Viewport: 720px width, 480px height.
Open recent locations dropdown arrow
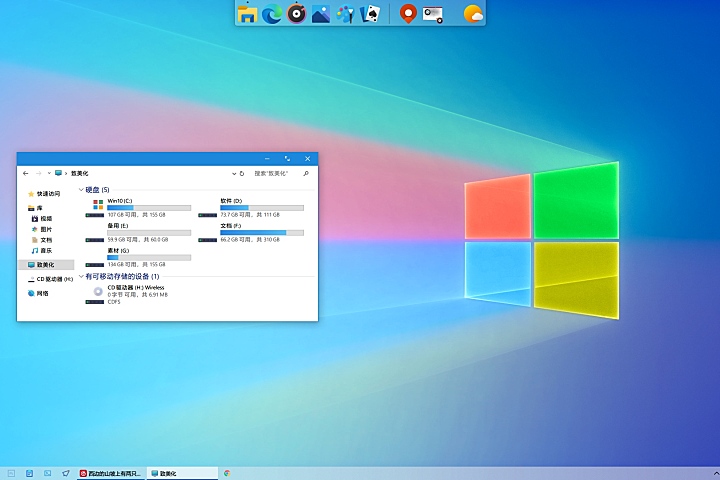point(49,173)
